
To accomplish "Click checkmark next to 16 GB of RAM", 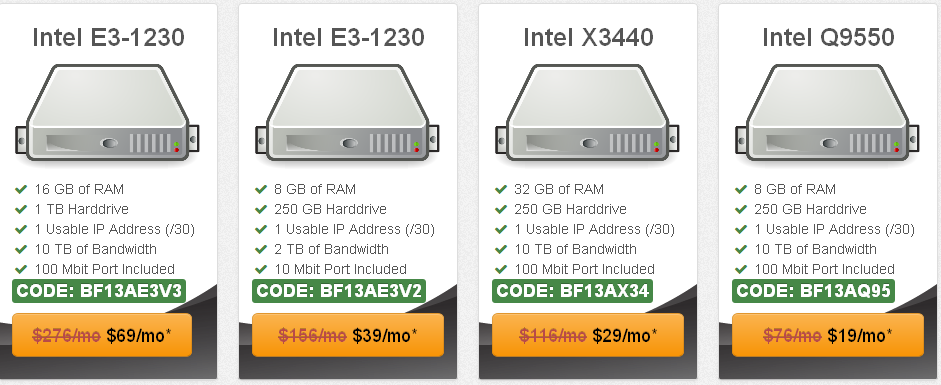I will click(21, 190).
